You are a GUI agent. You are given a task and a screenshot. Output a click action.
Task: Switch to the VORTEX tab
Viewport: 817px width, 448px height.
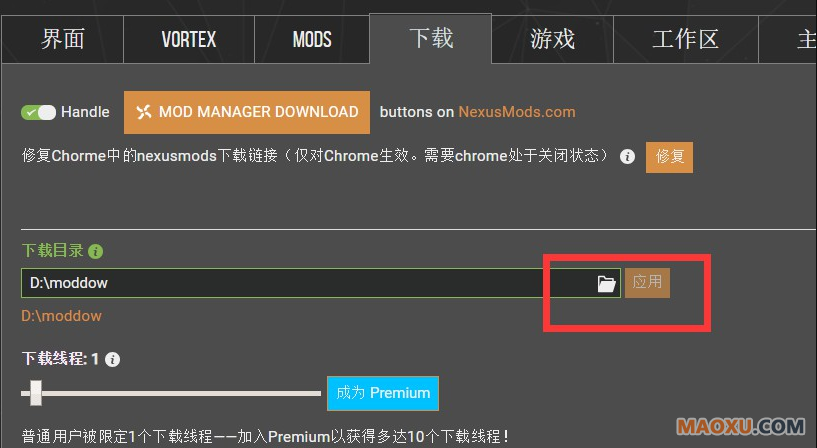click(189, 39)
